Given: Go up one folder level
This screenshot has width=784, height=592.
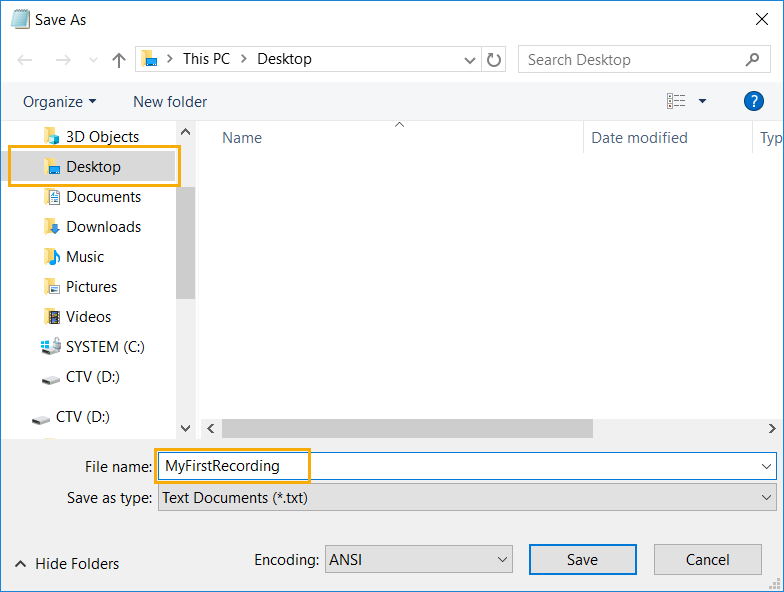Looking at the screenshot, I should [x=119, y=60].
